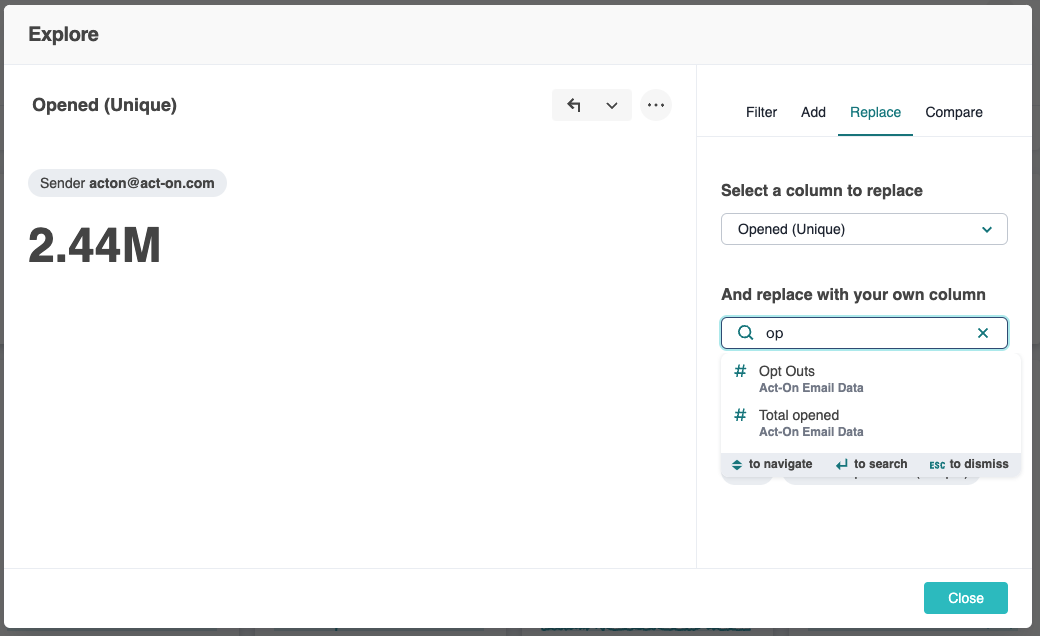Click the enter-key 'to search' icon
The height and width of the screenshot is (636, 1040).
[x=842, y=464]
